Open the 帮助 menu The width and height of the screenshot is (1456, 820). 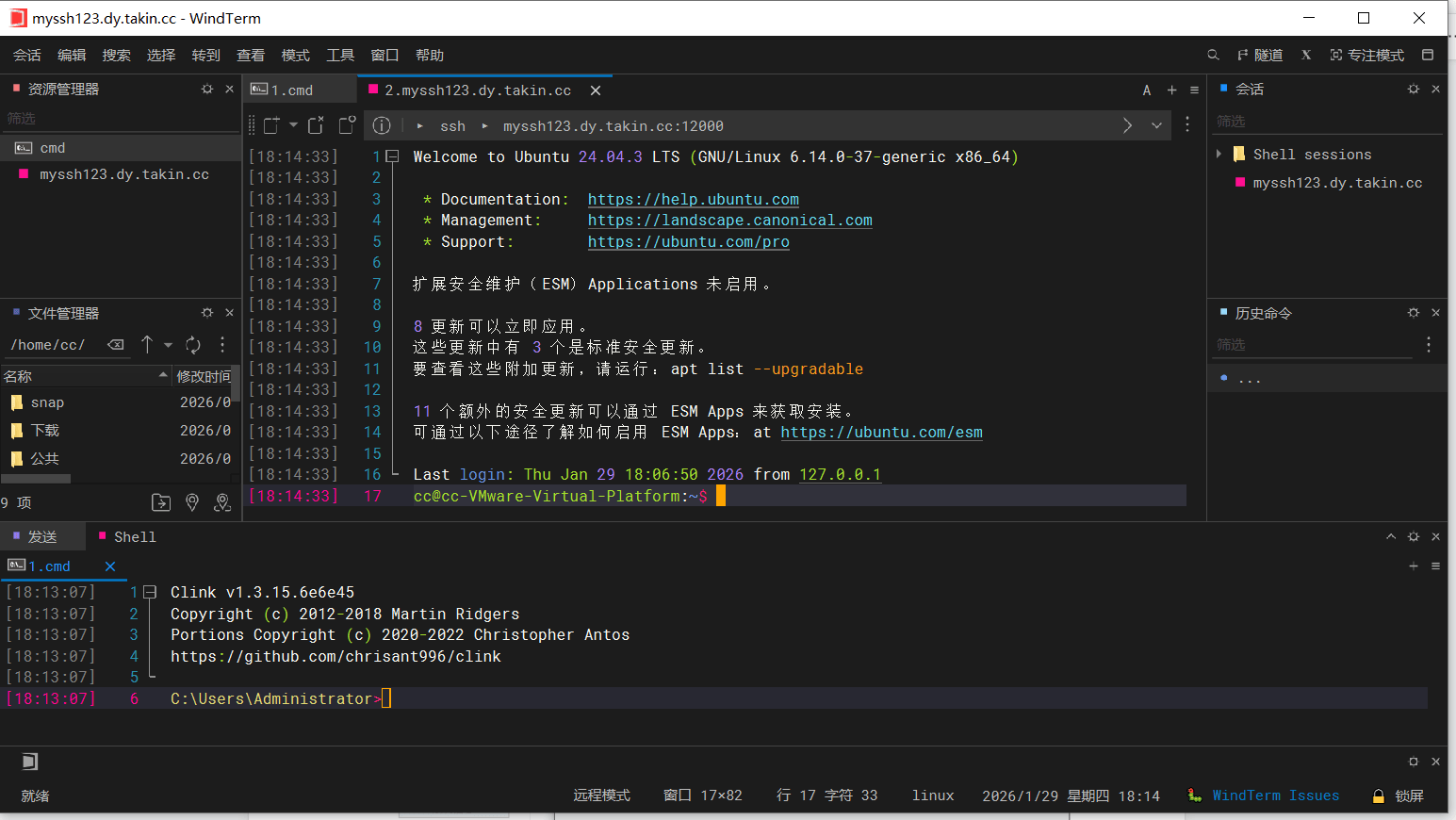[430, 55]
